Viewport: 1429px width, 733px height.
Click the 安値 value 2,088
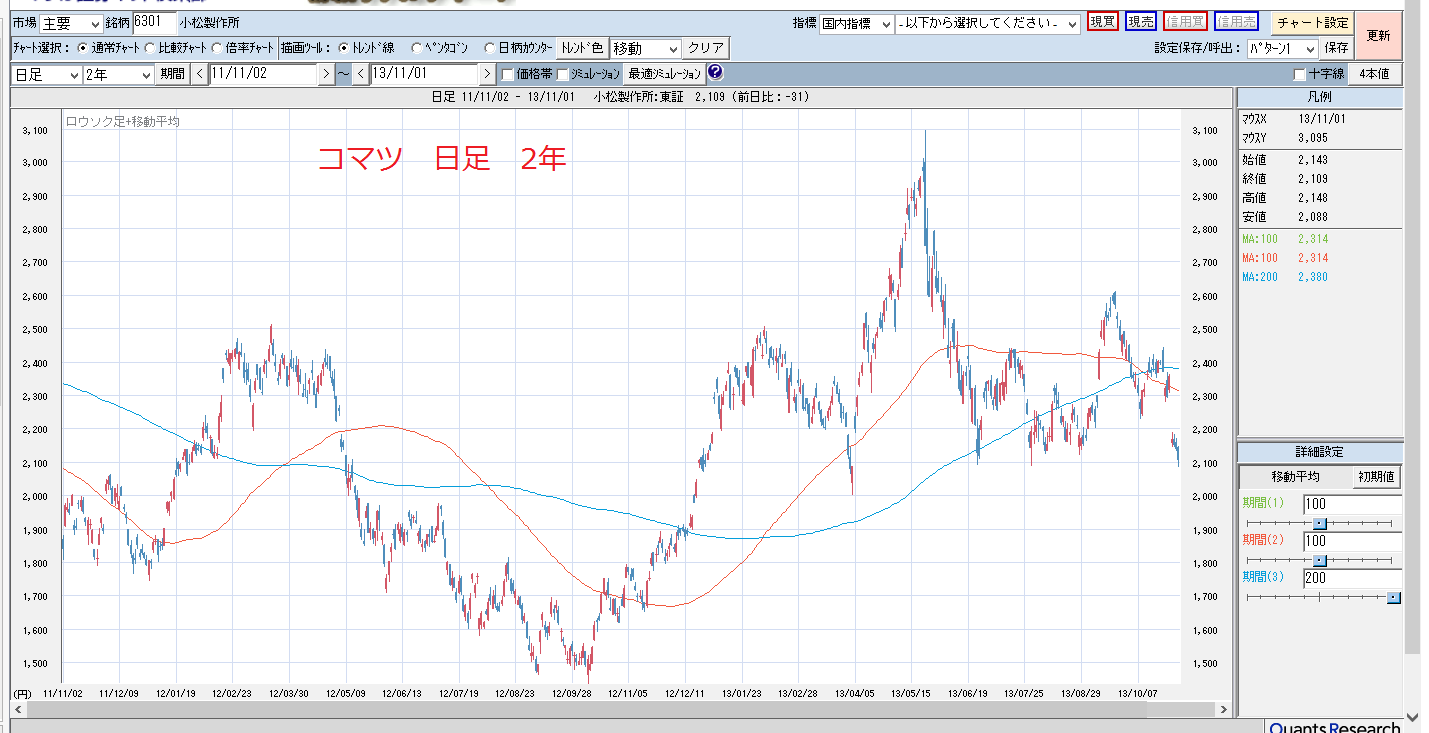(x=1311, y=217)
